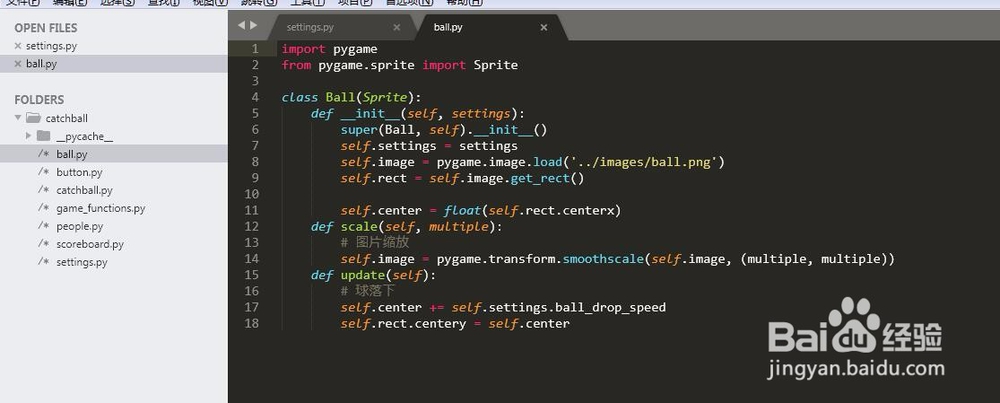Select the __pycache__ folder icon
This screenshot has width=1000, height=403.
pos(43,136)
